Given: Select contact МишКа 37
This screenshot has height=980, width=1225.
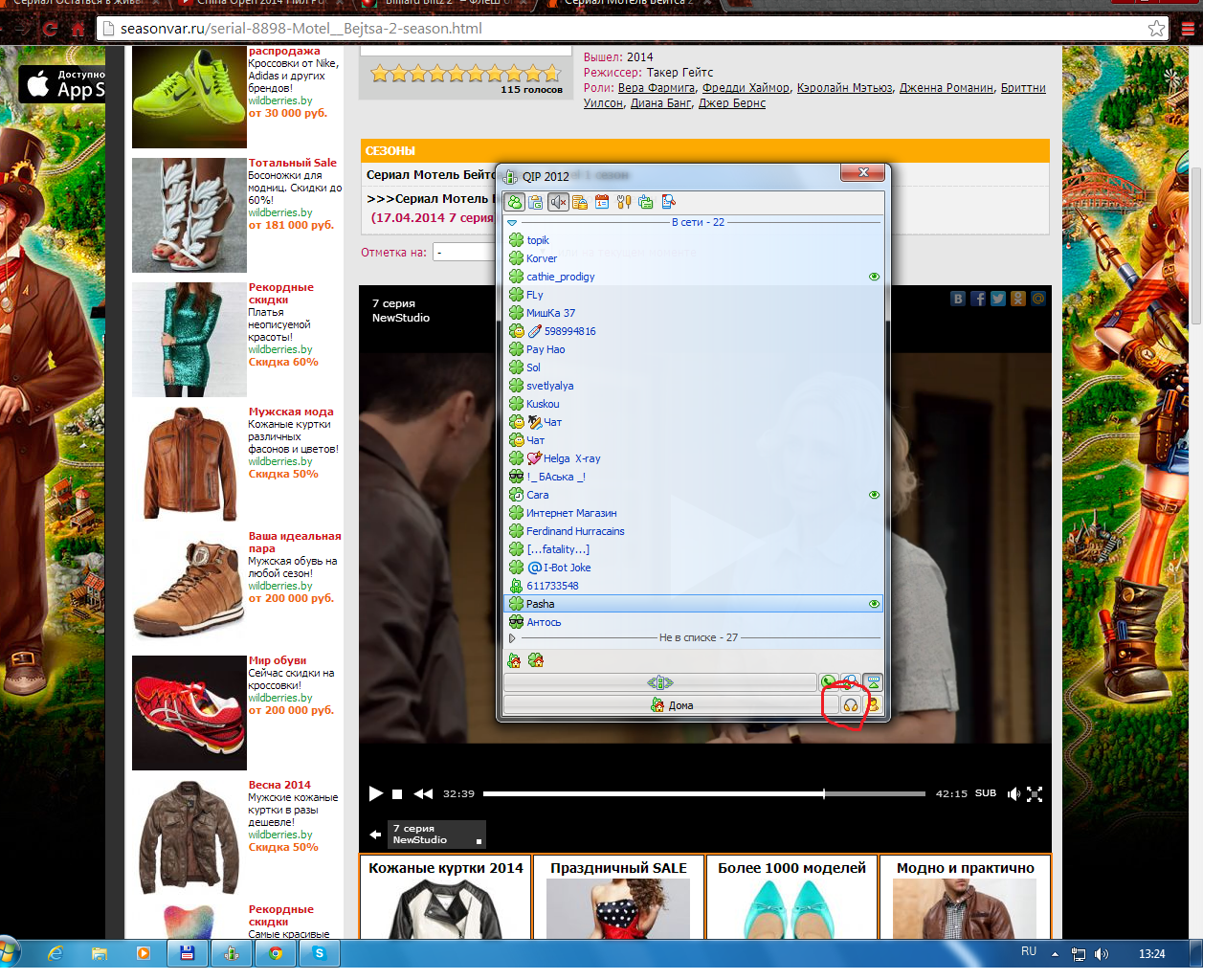Looking at the screenshot, I should click(693, 313).
